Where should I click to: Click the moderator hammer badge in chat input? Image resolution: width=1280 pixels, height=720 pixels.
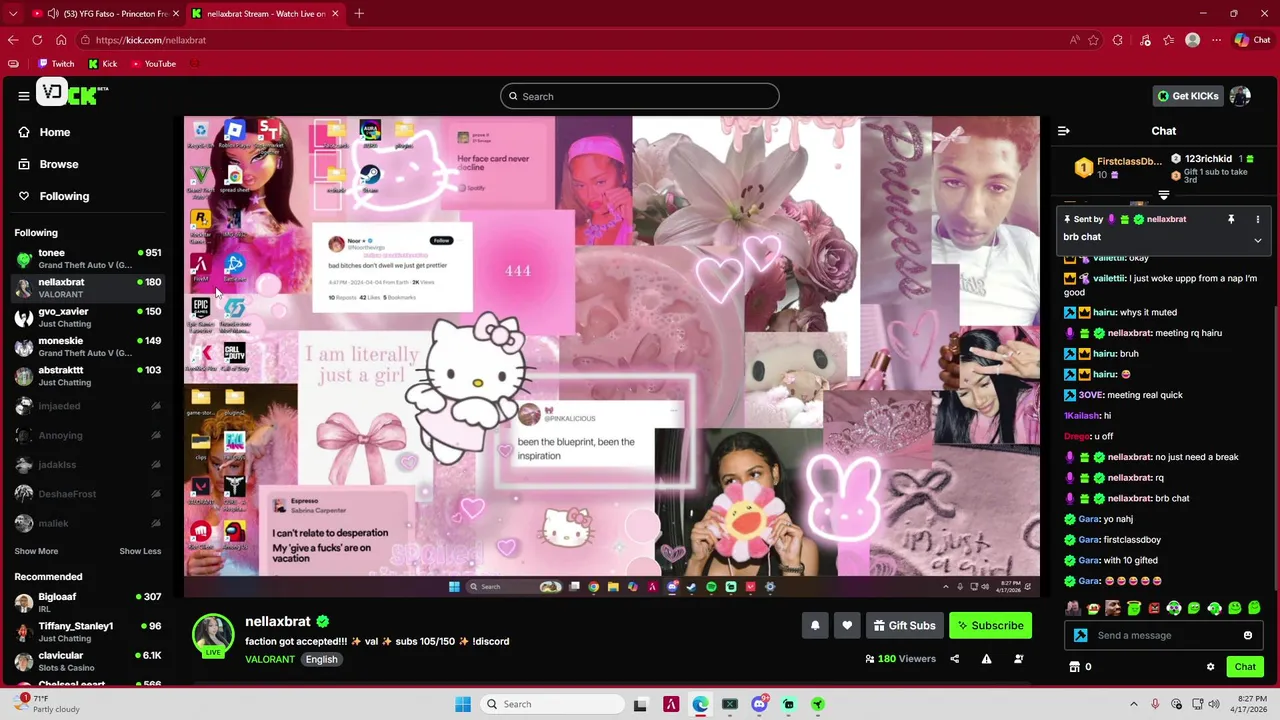point(1080,635)
